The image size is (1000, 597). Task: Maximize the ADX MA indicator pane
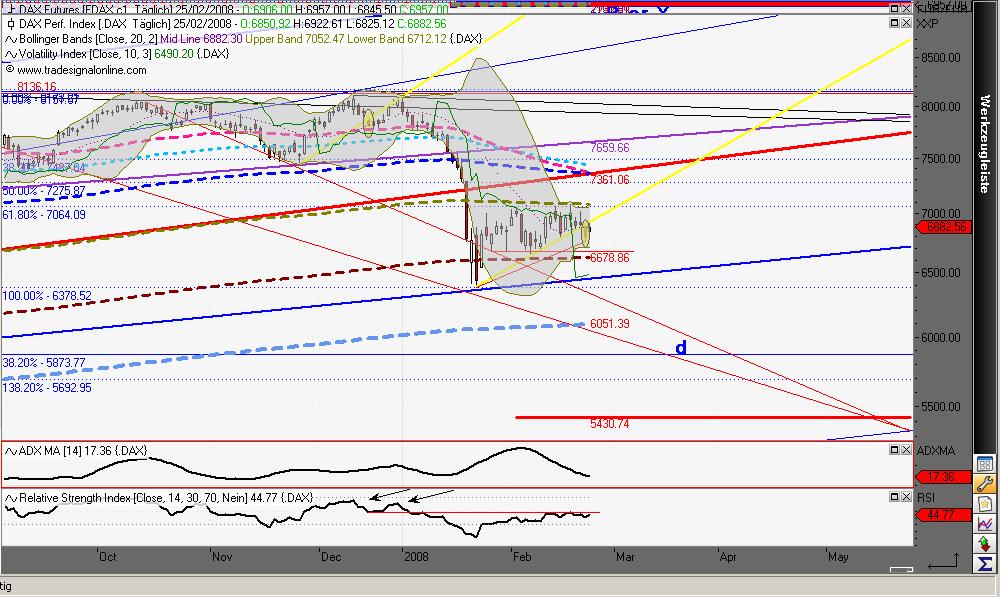click(894, 450)
